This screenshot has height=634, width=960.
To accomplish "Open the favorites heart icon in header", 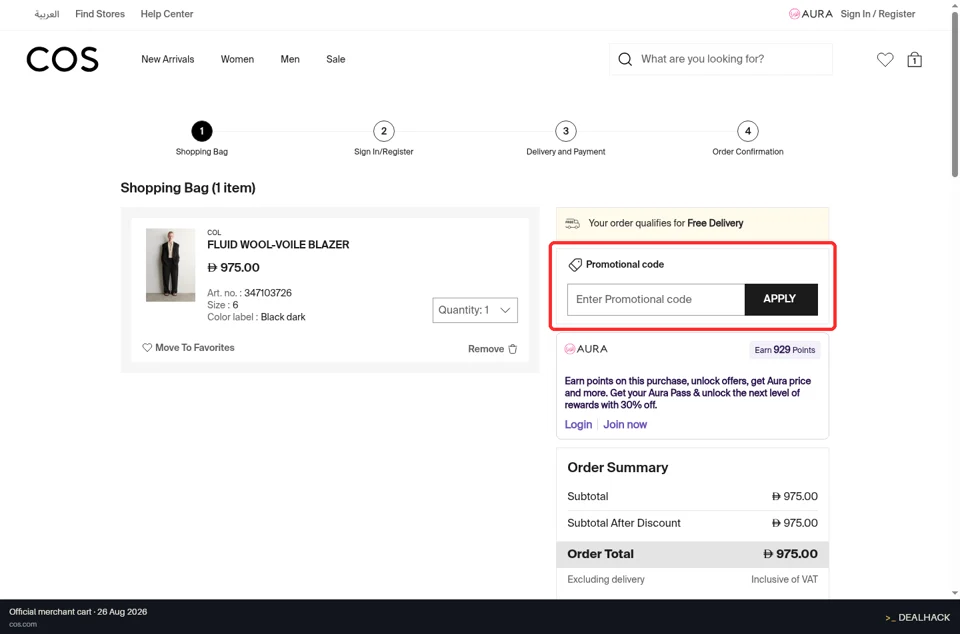I will 885,59.
